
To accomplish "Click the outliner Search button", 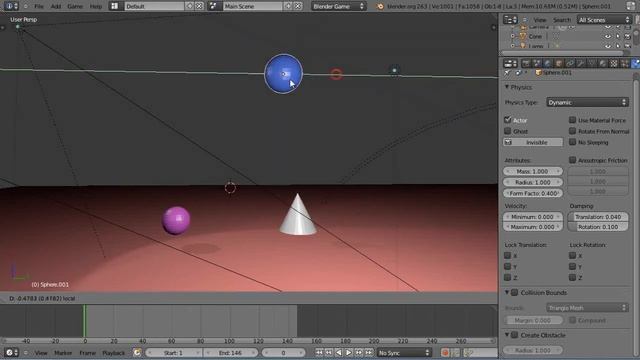I will click(562, 20).
